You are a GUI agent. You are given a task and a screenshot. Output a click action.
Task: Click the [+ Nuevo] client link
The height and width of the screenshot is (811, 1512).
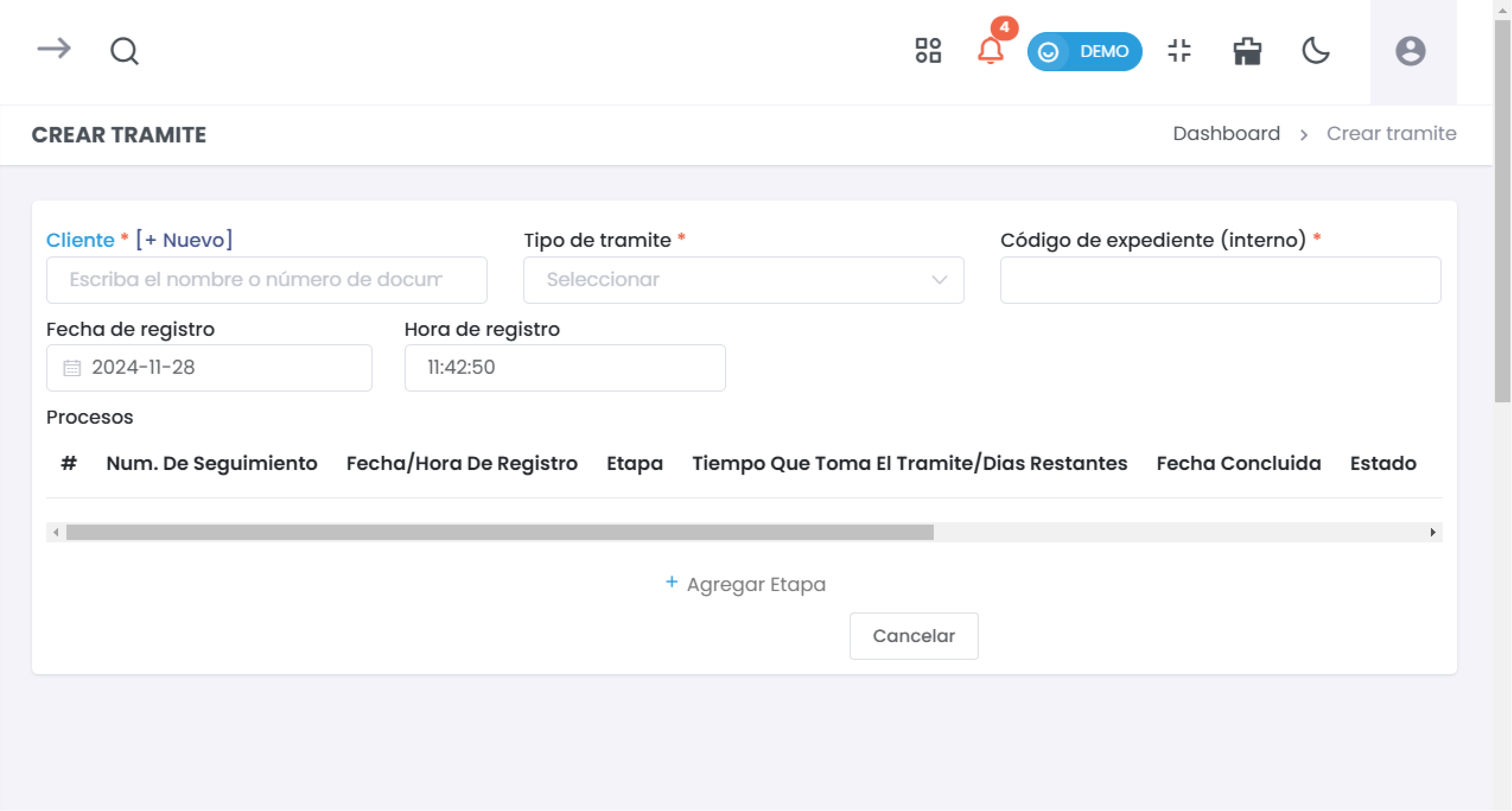click(x=184, y=240)
